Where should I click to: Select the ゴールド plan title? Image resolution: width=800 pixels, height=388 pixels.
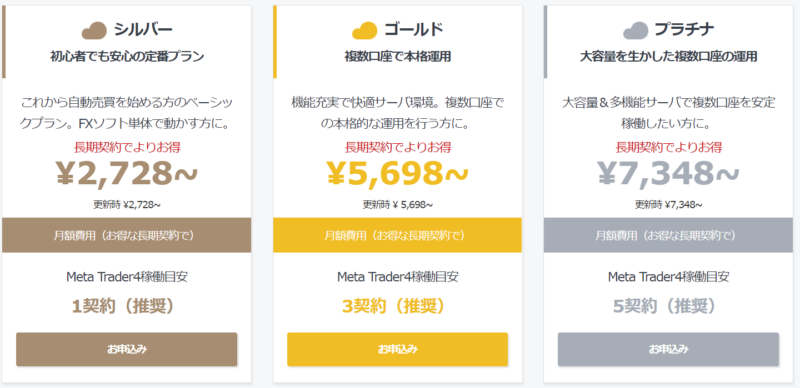pos(414,30)
